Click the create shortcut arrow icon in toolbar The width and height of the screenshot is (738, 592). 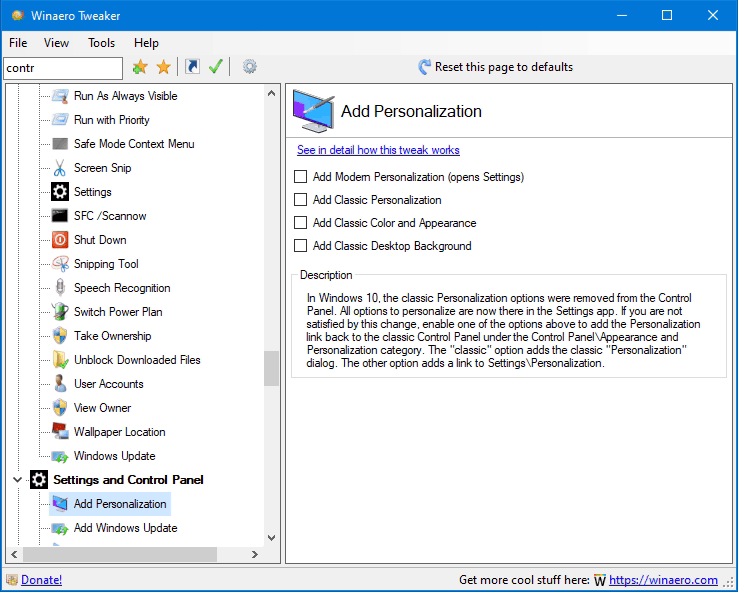coord(192,67)
